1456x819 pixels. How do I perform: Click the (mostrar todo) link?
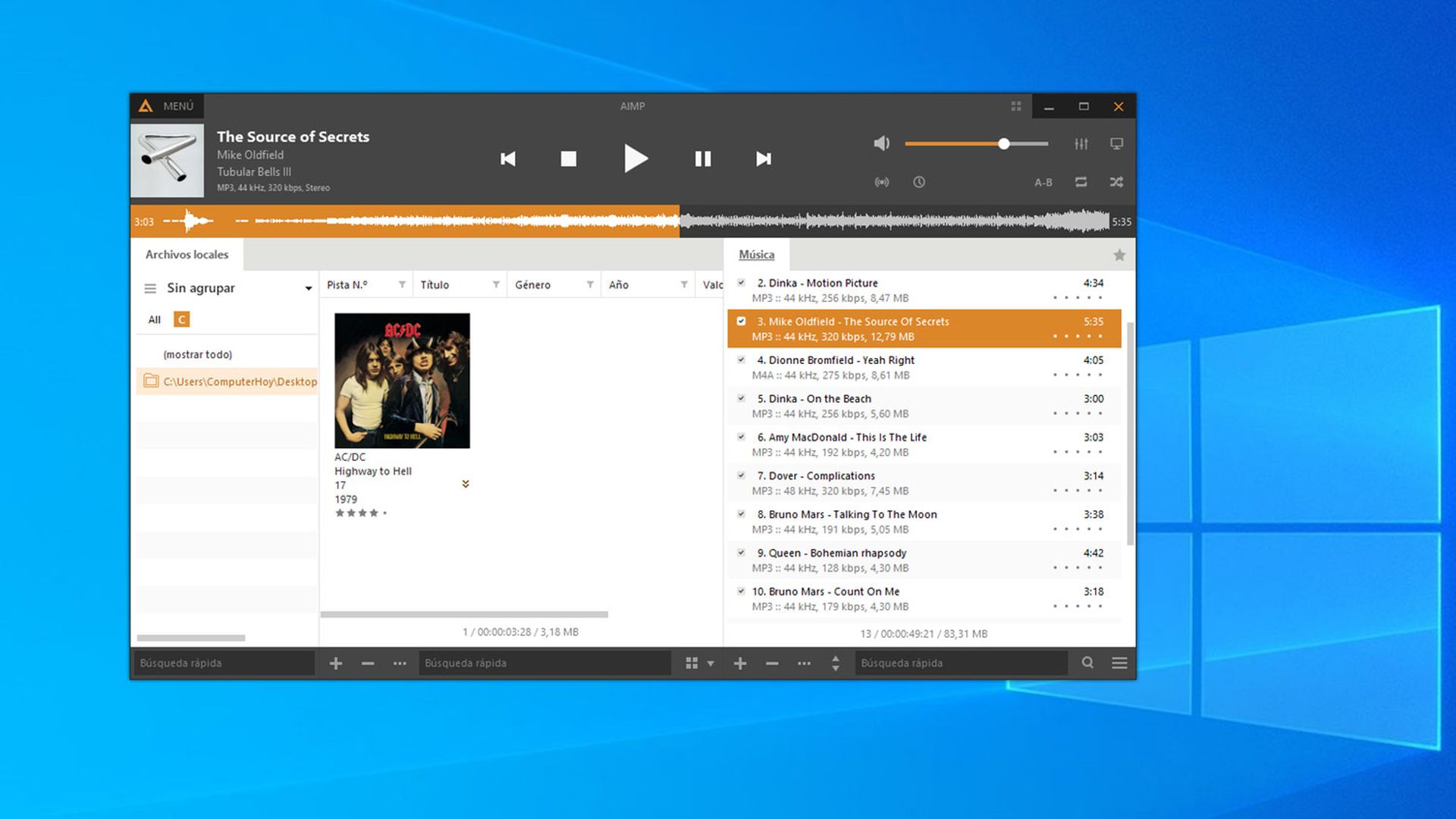[x=199, y=354]
